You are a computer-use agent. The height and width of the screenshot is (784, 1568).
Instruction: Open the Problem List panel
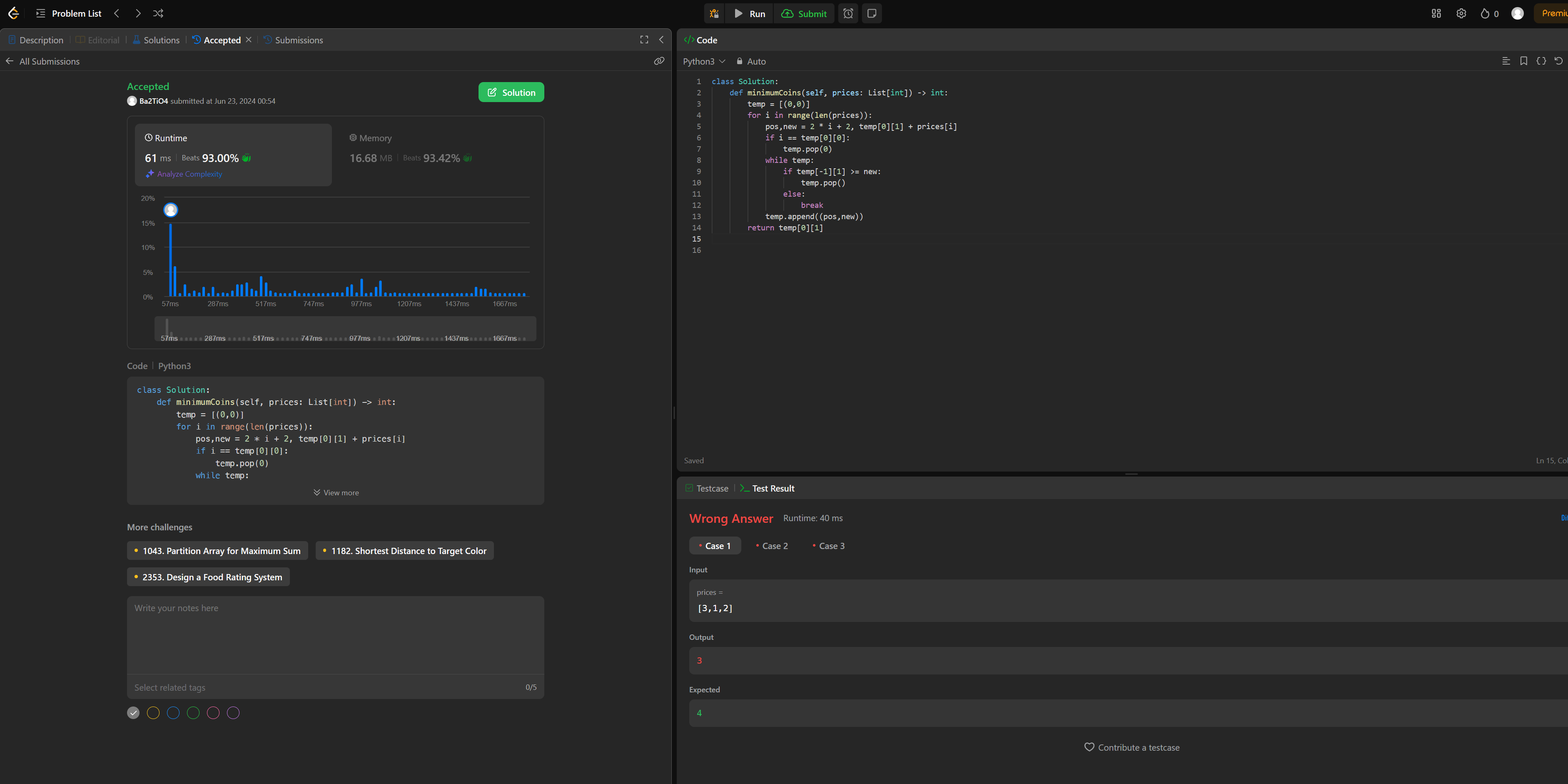point(69,13)
